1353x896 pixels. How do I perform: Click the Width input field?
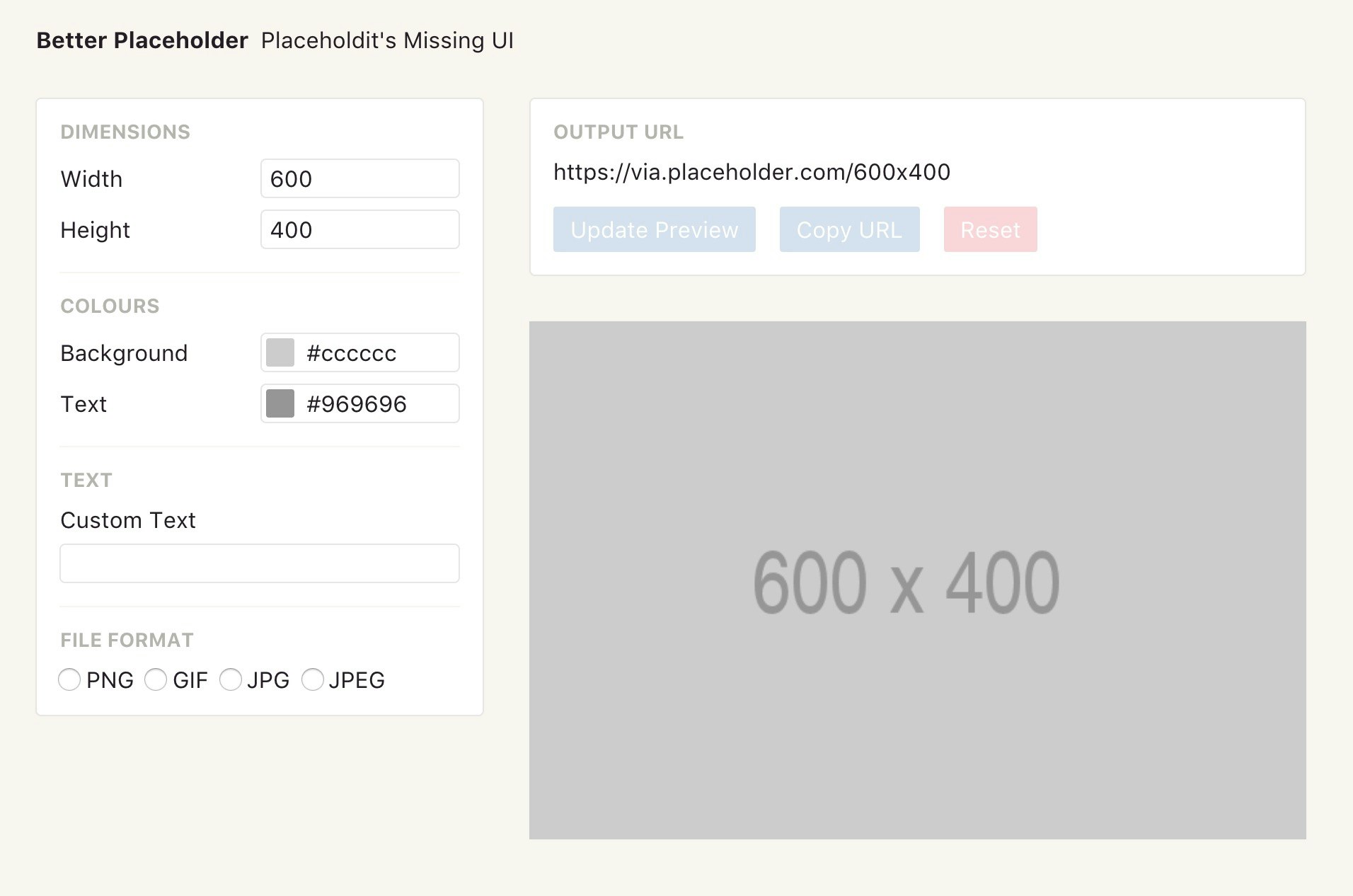(x=359, y=178)
